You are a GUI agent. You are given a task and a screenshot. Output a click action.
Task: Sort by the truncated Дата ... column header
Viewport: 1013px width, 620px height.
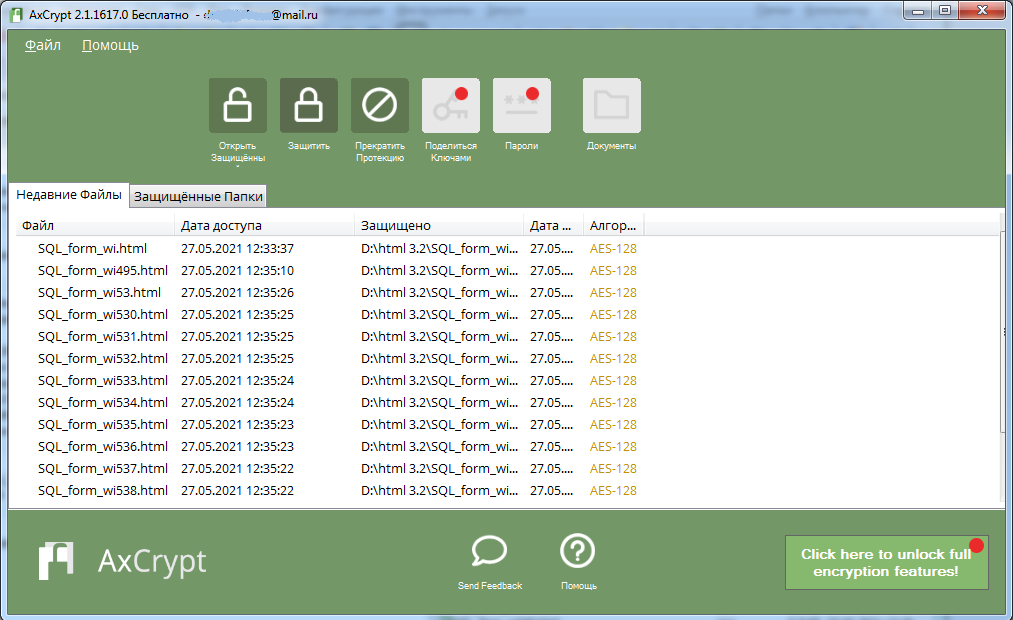(553, 225)
